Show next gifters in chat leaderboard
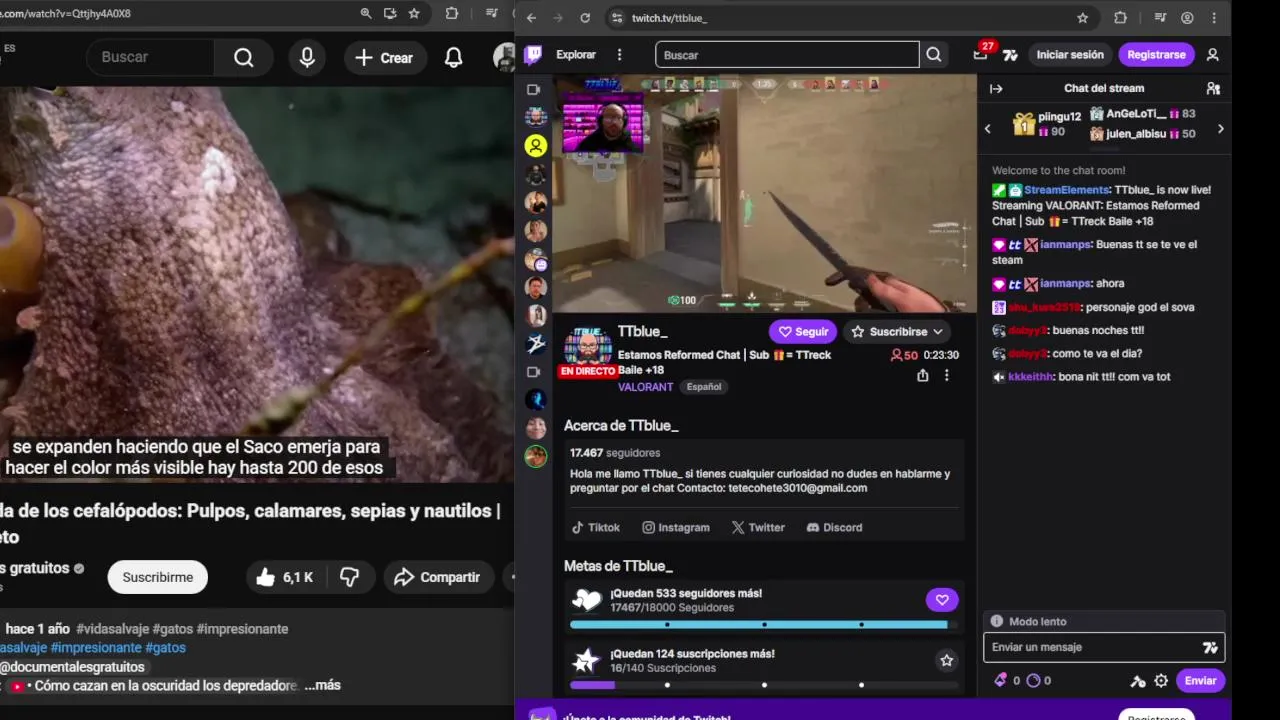Screen dimensions: 1280x720 click(x=1220, y=128)
